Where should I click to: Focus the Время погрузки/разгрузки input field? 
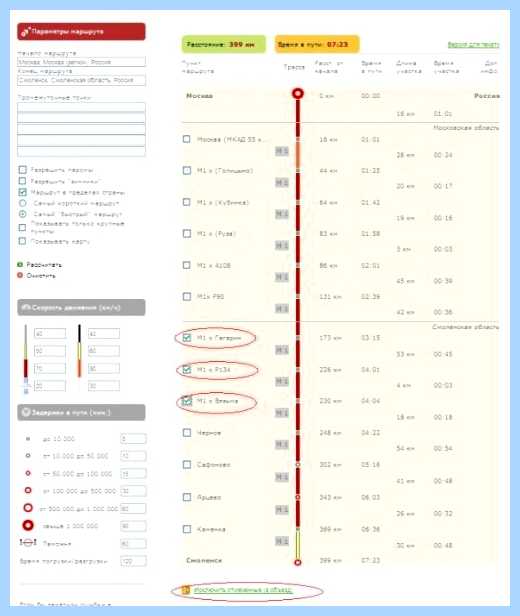tap(133, 561)
